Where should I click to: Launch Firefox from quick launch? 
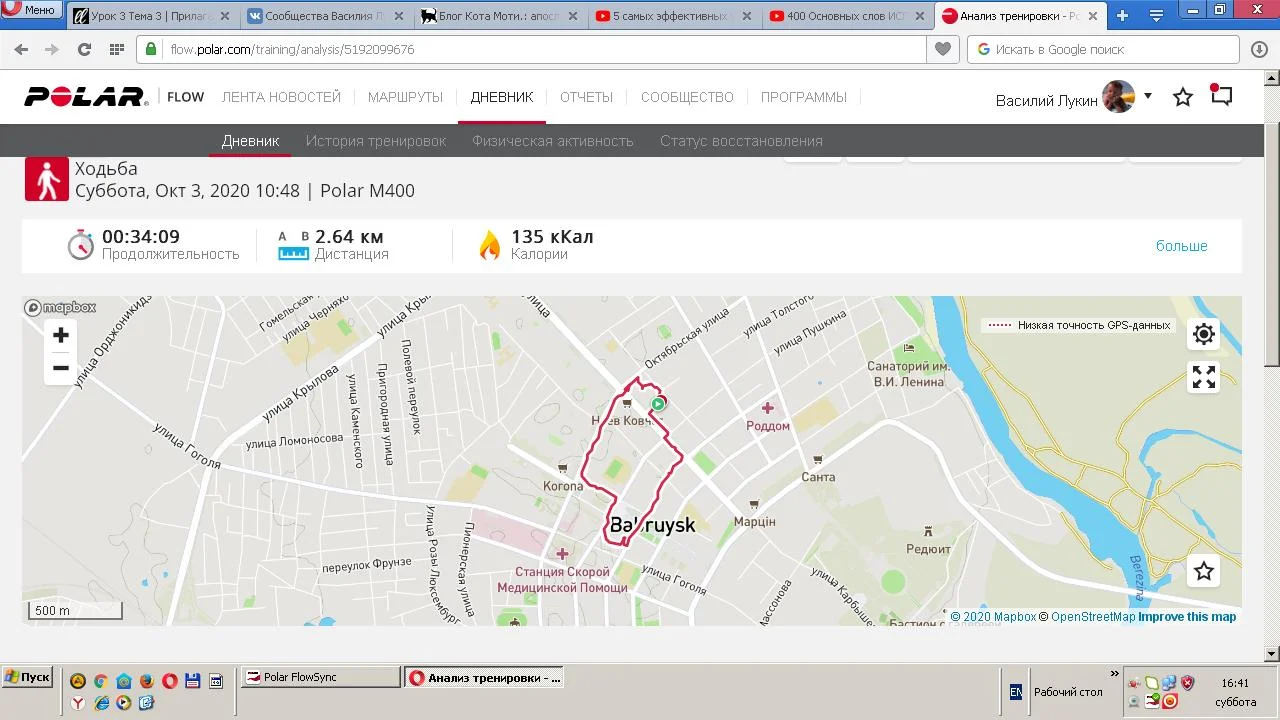[x=146, y=681]
